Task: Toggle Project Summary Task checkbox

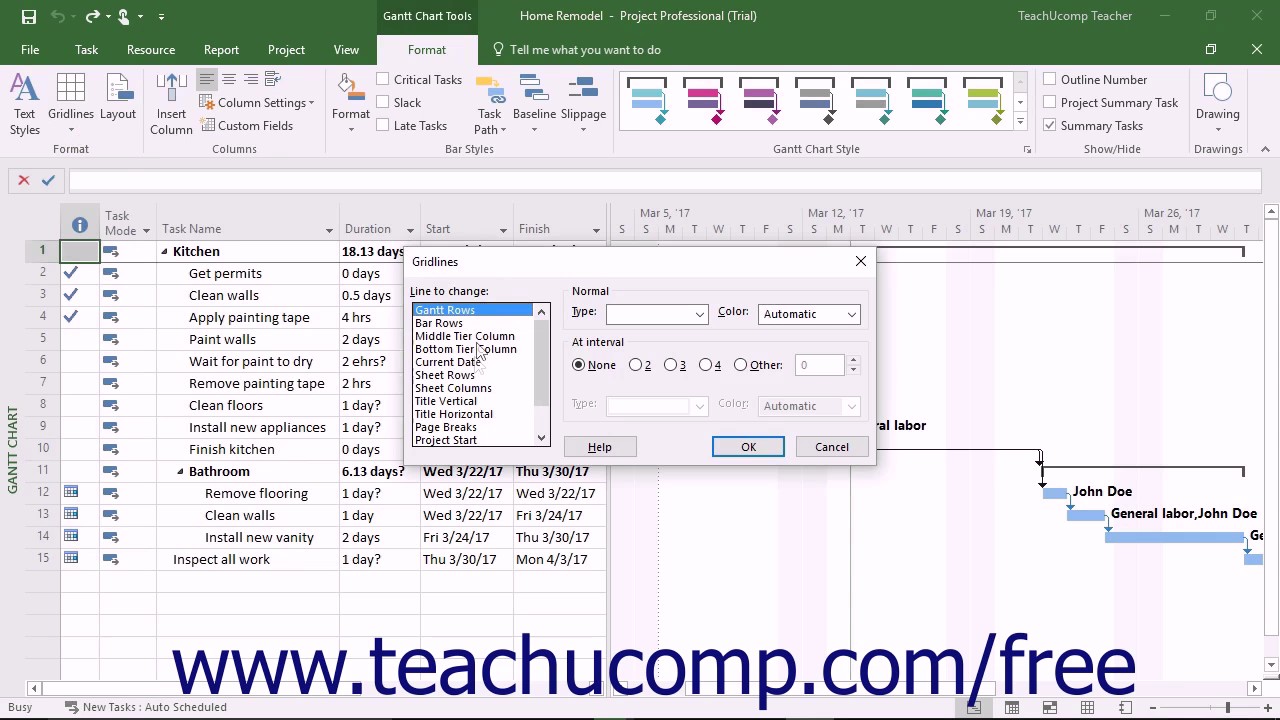Action: (x=1049, y=102)
